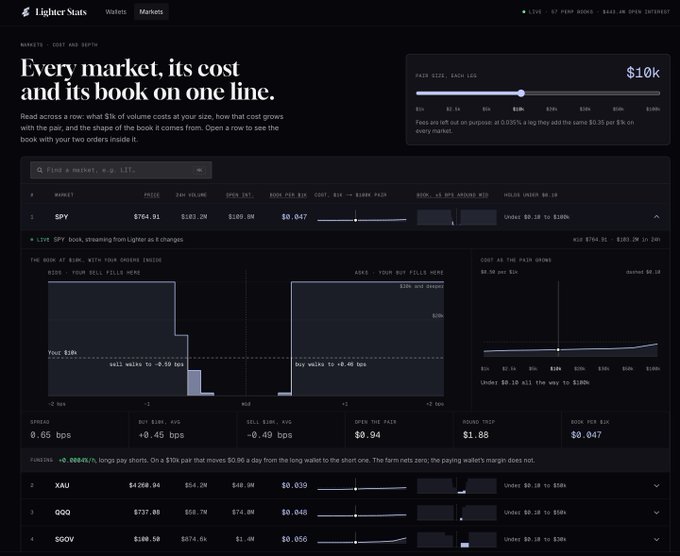Viewport: 680px width, 556px height.
Task: Collapse the SPY row chevron
Action: (x=657, y=217)
